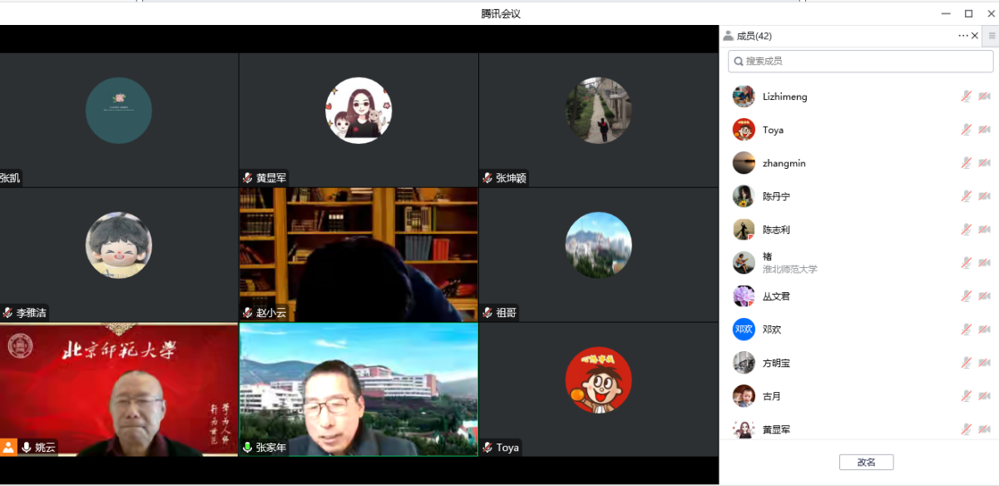This screenshot has width=999, height=486.
Task: Click the 搜索成员 search field
Action: point(860,61)
